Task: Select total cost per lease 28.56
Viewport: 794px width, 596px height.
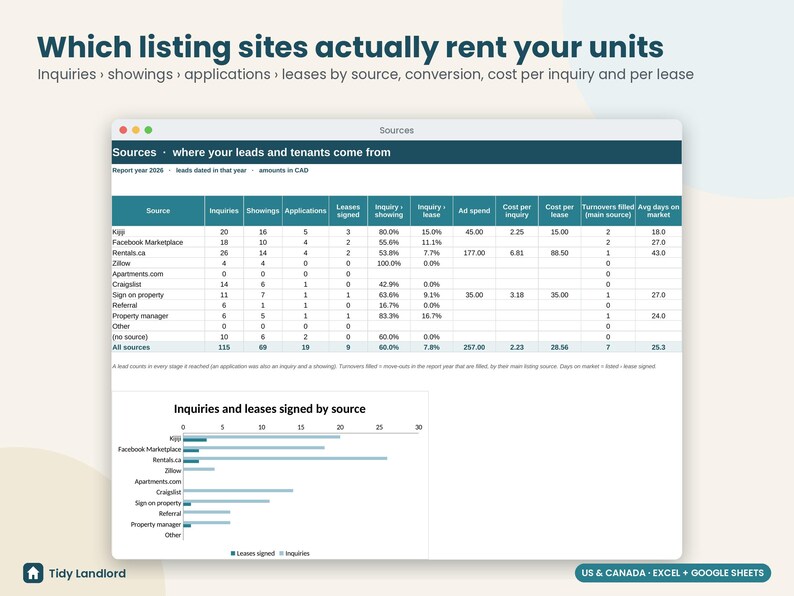Action: 560,347
